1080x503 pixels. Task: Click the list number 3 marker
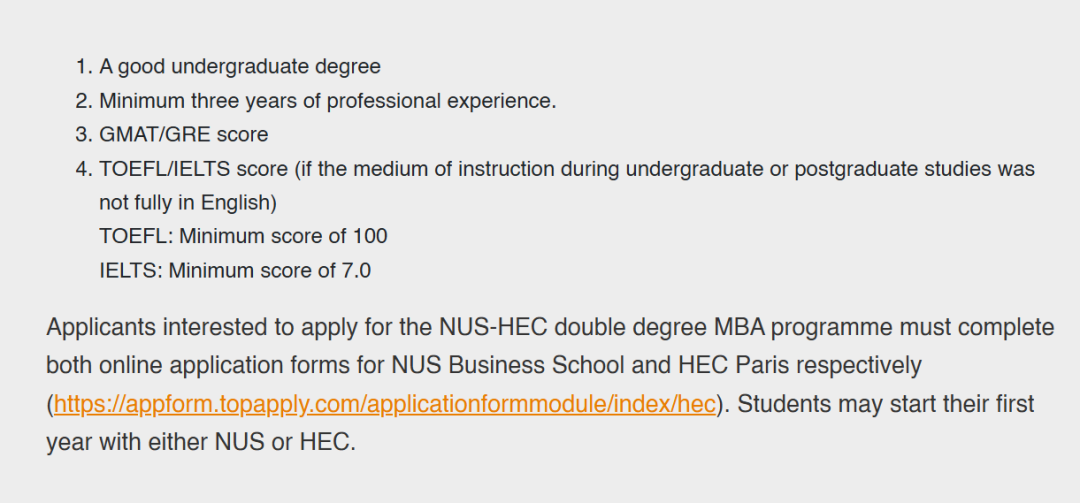82,134
